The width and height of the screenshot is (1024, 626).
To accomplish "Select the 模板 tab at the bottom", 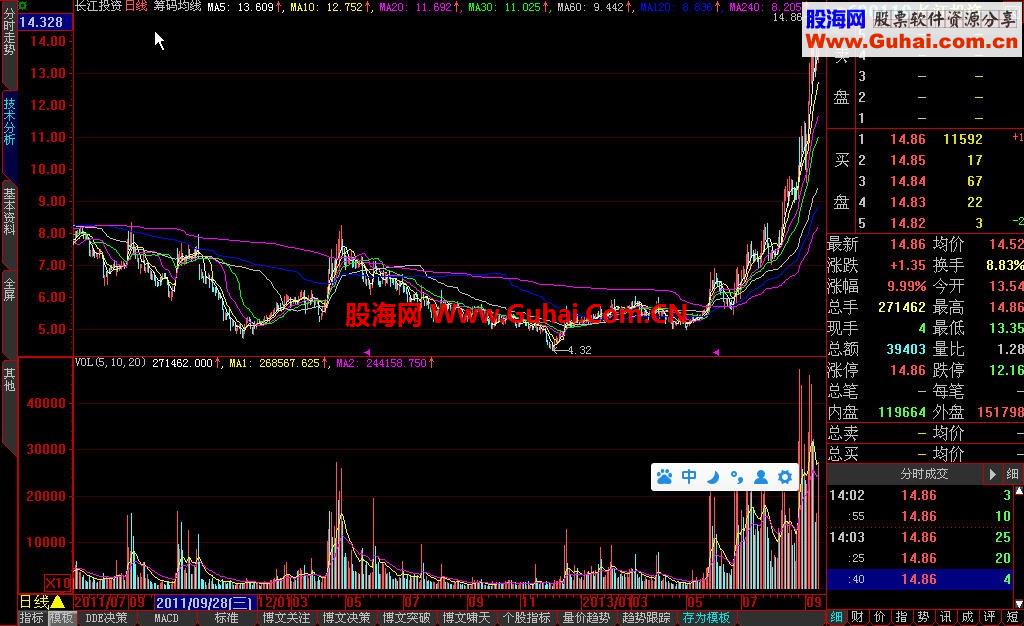I will (x=61, y=618).
